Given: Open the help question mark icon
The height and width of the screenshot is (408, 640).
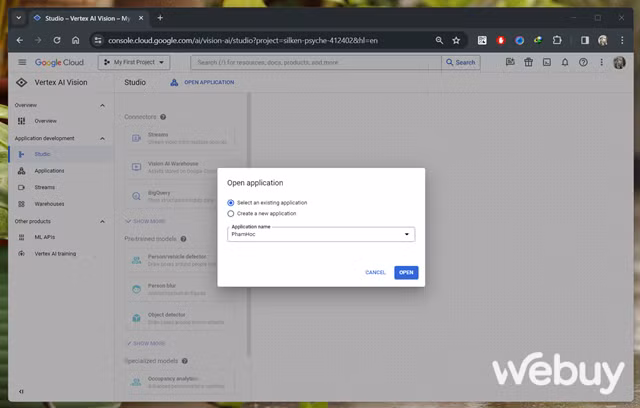Looking at the screenshot, I should (x=583, y=62).
